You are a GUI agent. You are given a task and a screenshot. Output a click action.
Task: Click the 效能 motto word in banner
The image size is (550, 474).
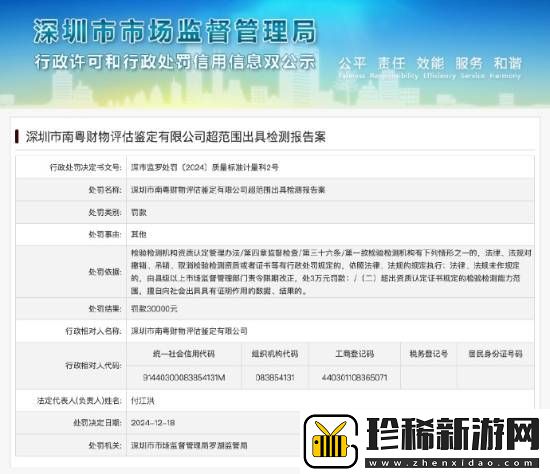[430, 64]
